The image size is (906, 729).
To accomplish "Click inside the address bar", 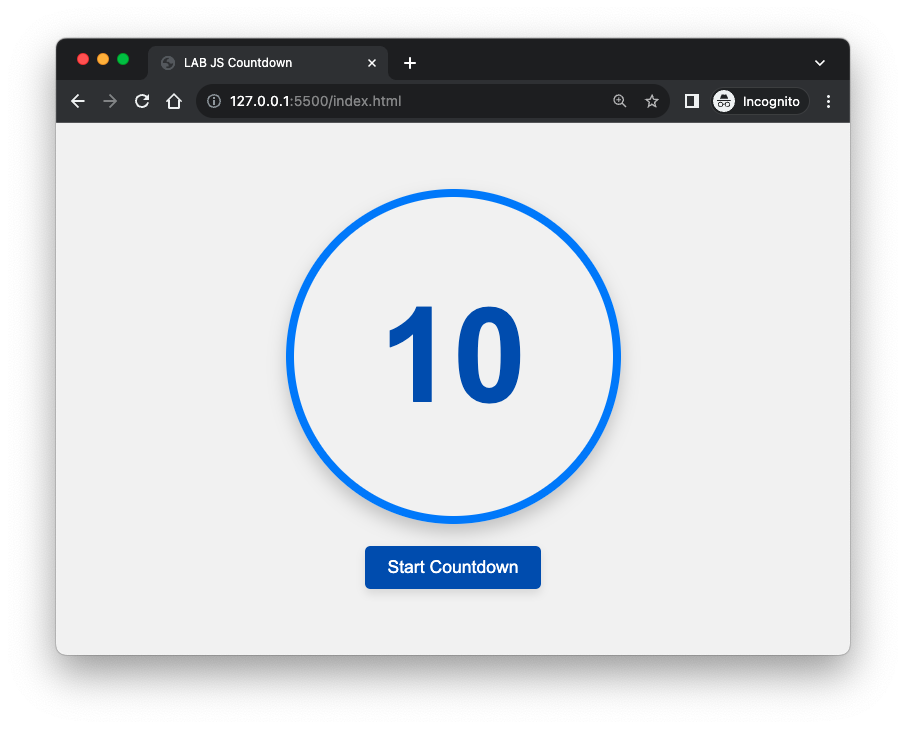I will click(400, 101).
